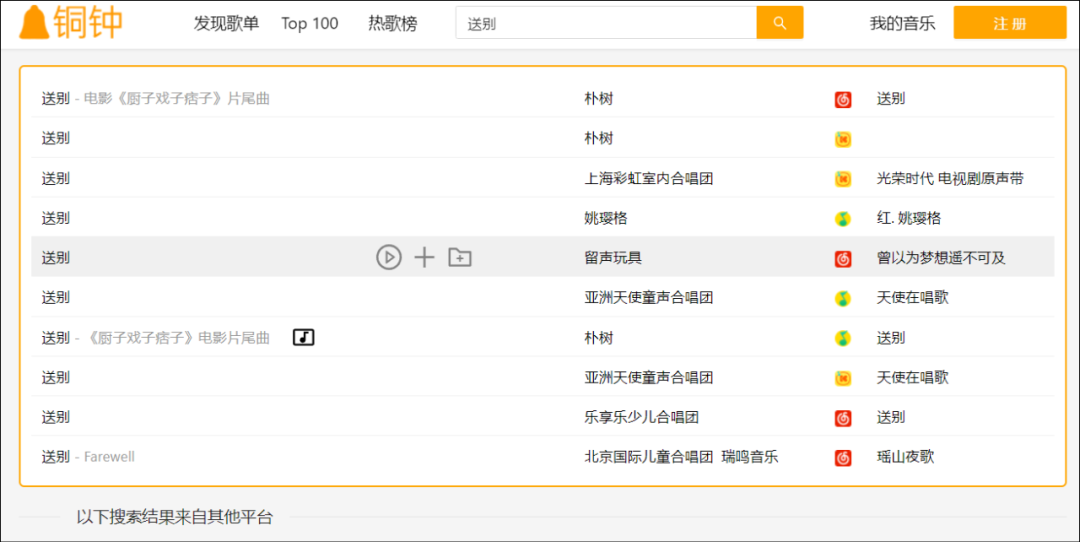This screenshot has height=542, width=1080.
Task: Open the 发现歌单 menu item
Action: 226,23
